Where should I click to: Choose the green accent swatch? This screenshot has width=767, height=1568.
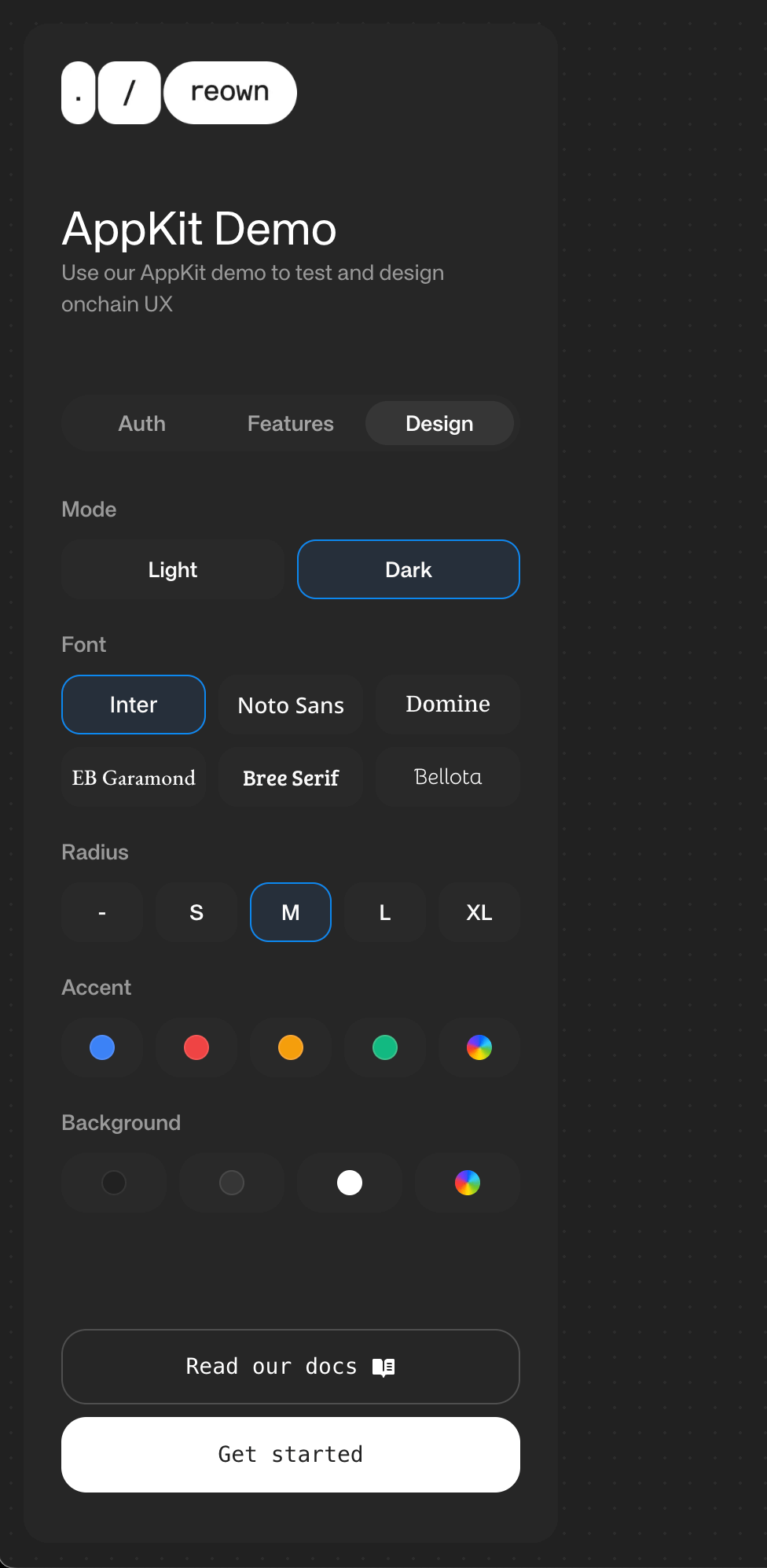point(385,1048)
